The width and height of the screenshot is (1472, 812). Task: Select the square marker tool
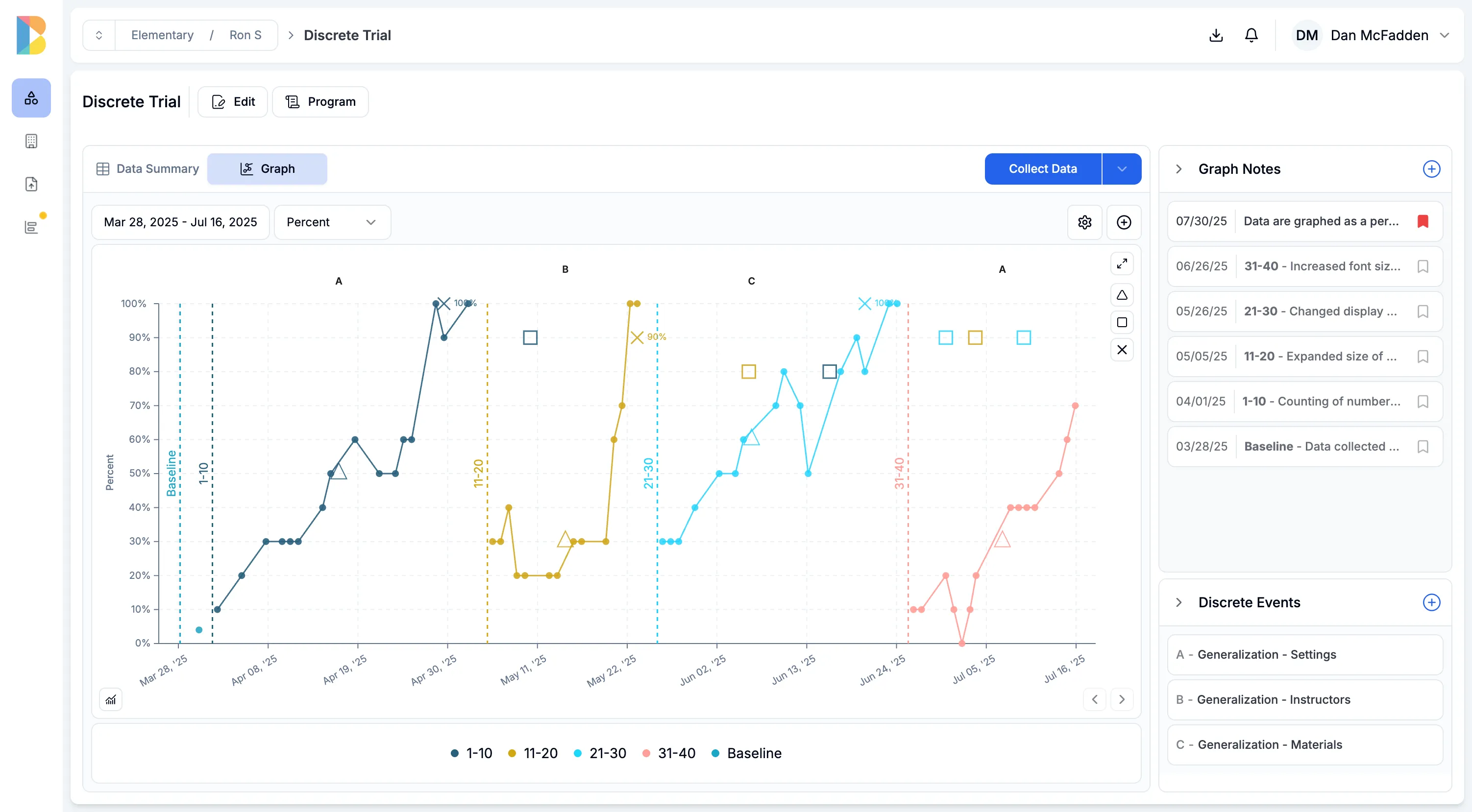pyautogui.click(x=1122, y=323)
